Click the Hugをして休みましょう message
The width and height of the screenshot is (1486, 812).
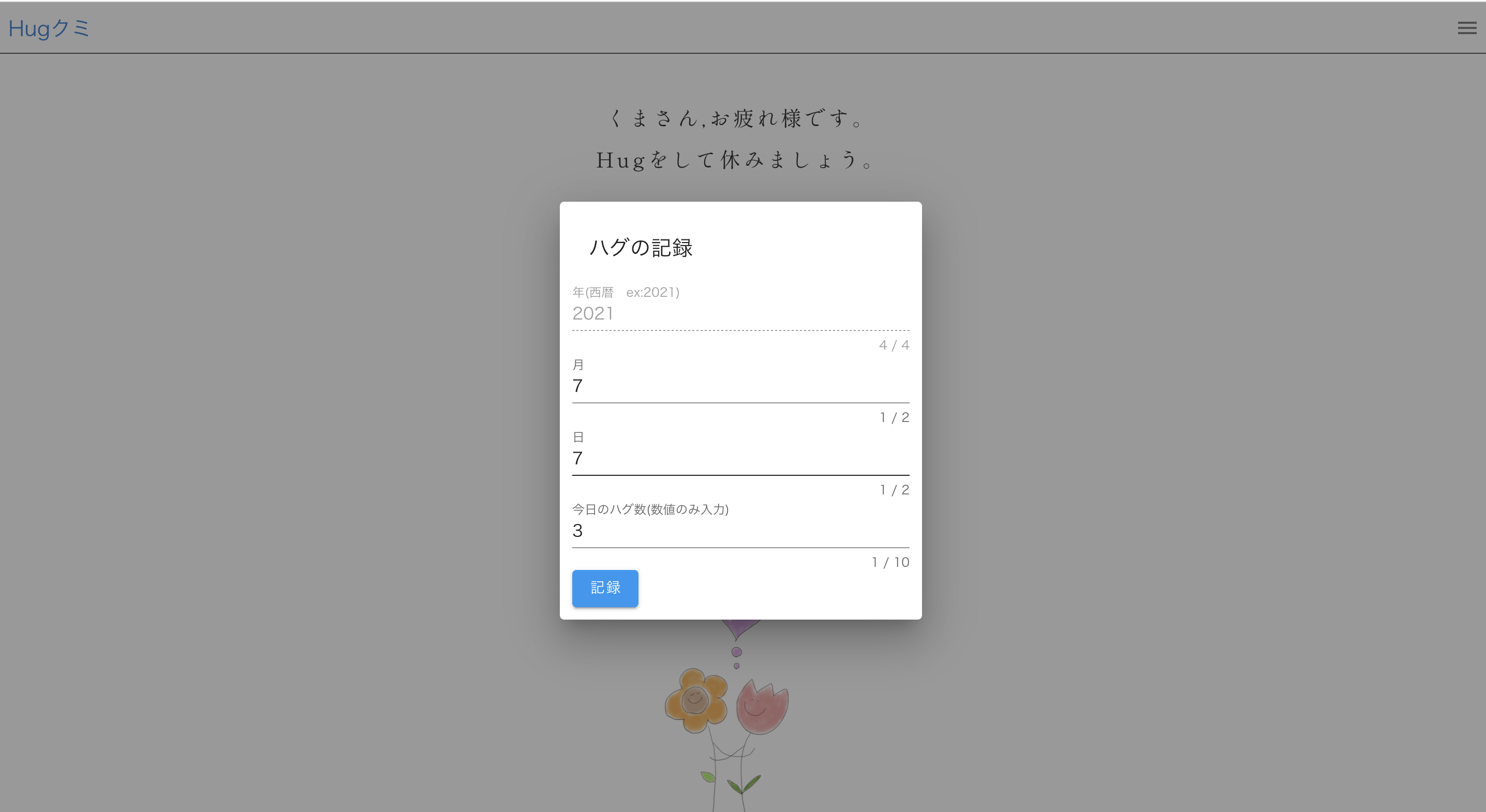pyautogui.click(x=734, y=161)
